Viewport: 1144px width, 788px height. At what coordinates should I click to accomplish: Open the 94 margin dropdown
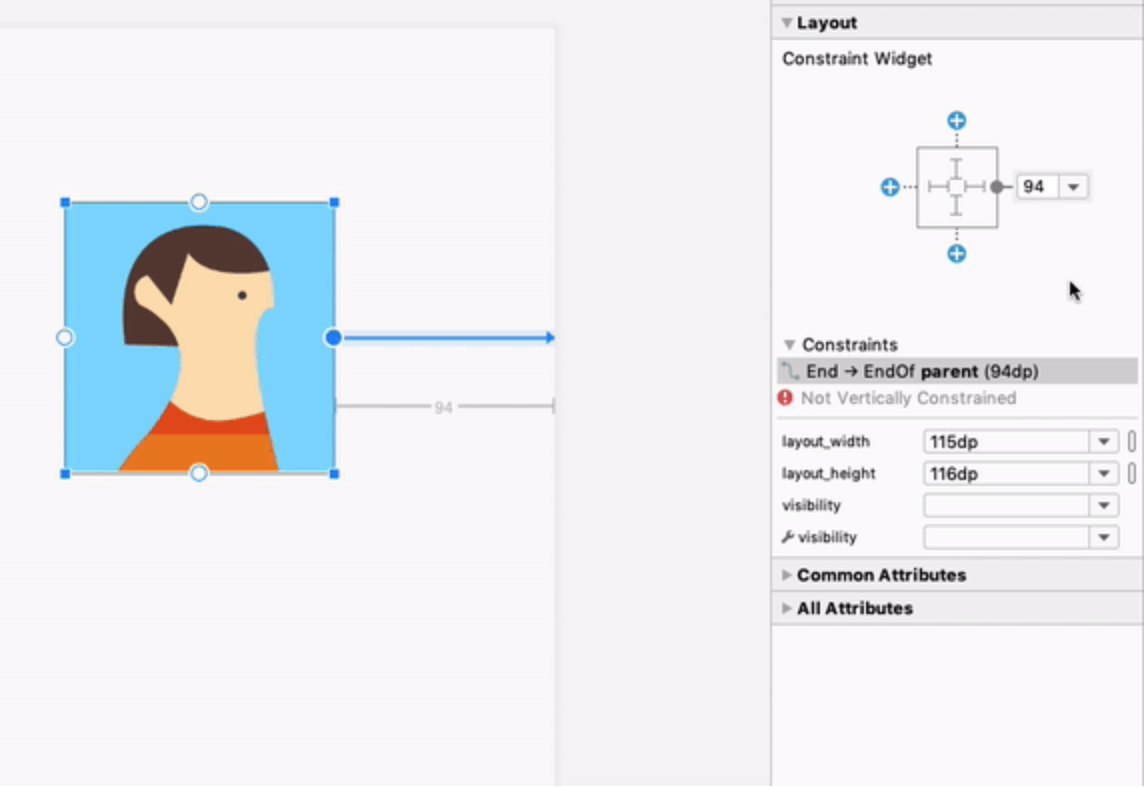[x=1073, y=187]
